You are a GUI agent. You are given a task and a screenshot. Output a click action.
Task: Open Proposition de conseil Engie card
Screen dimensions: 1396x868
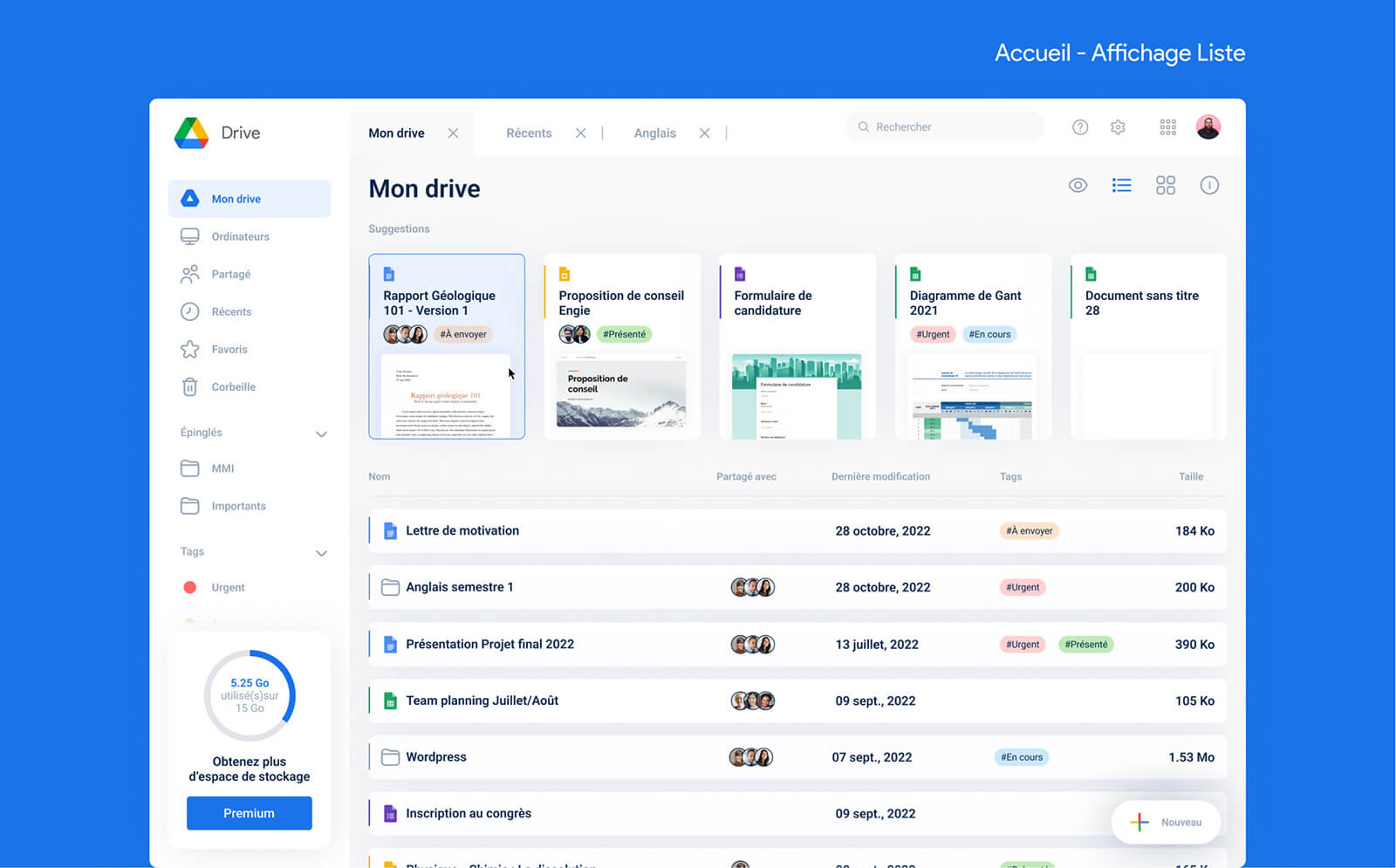pos(622,346)
